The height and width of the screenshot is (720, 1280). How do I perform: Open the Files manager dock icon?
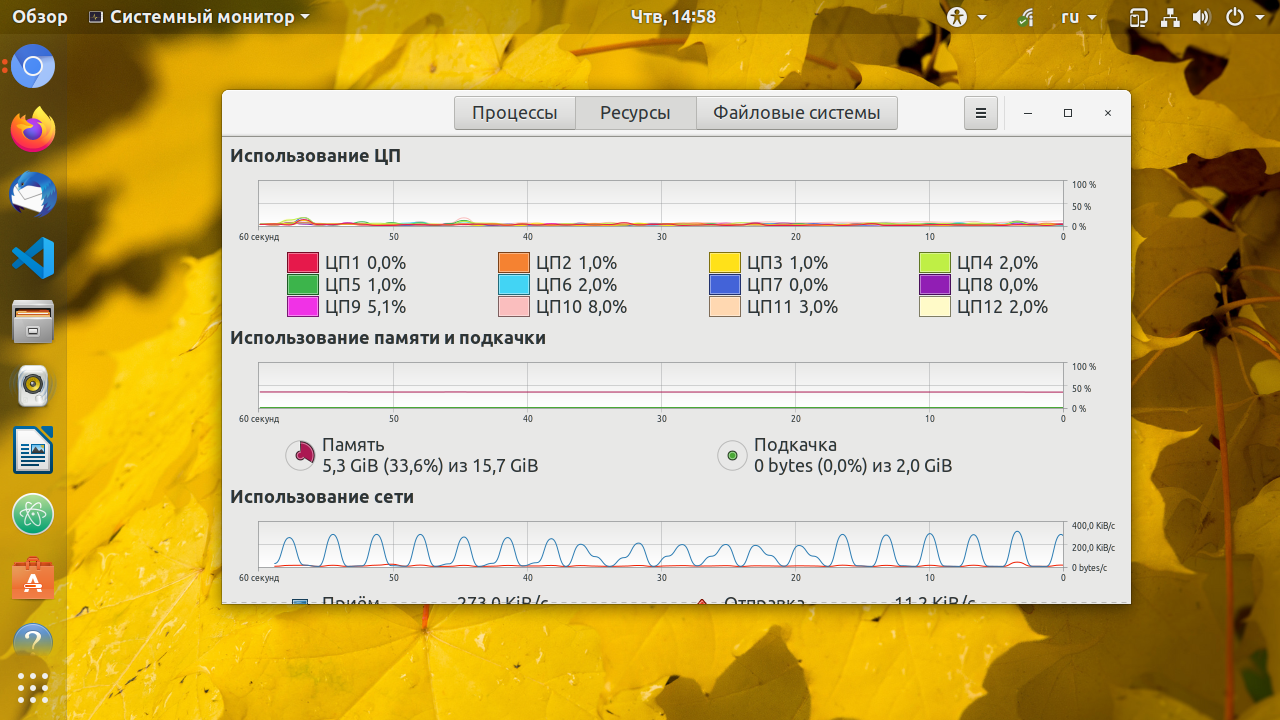point(33,322)
